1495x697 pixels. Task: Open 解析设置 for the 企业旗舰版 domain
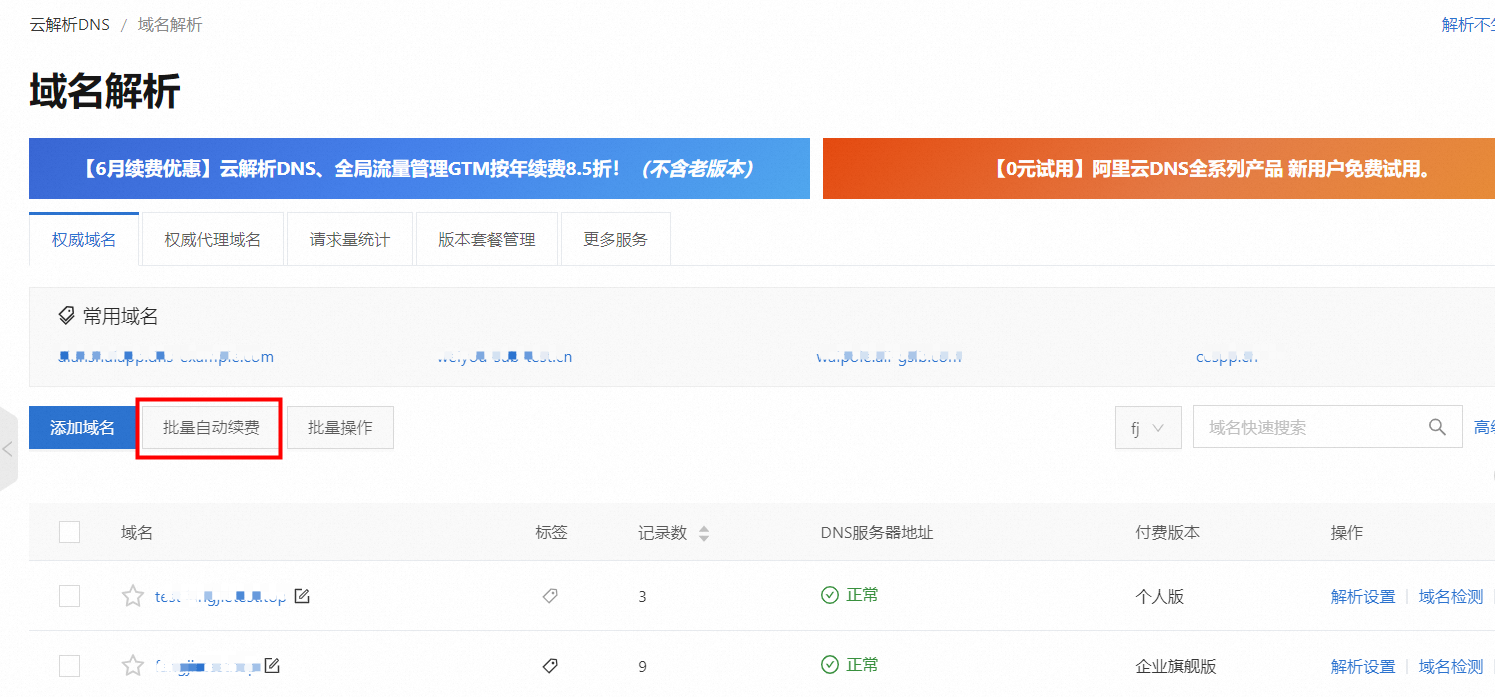[x=1363, y=666]
